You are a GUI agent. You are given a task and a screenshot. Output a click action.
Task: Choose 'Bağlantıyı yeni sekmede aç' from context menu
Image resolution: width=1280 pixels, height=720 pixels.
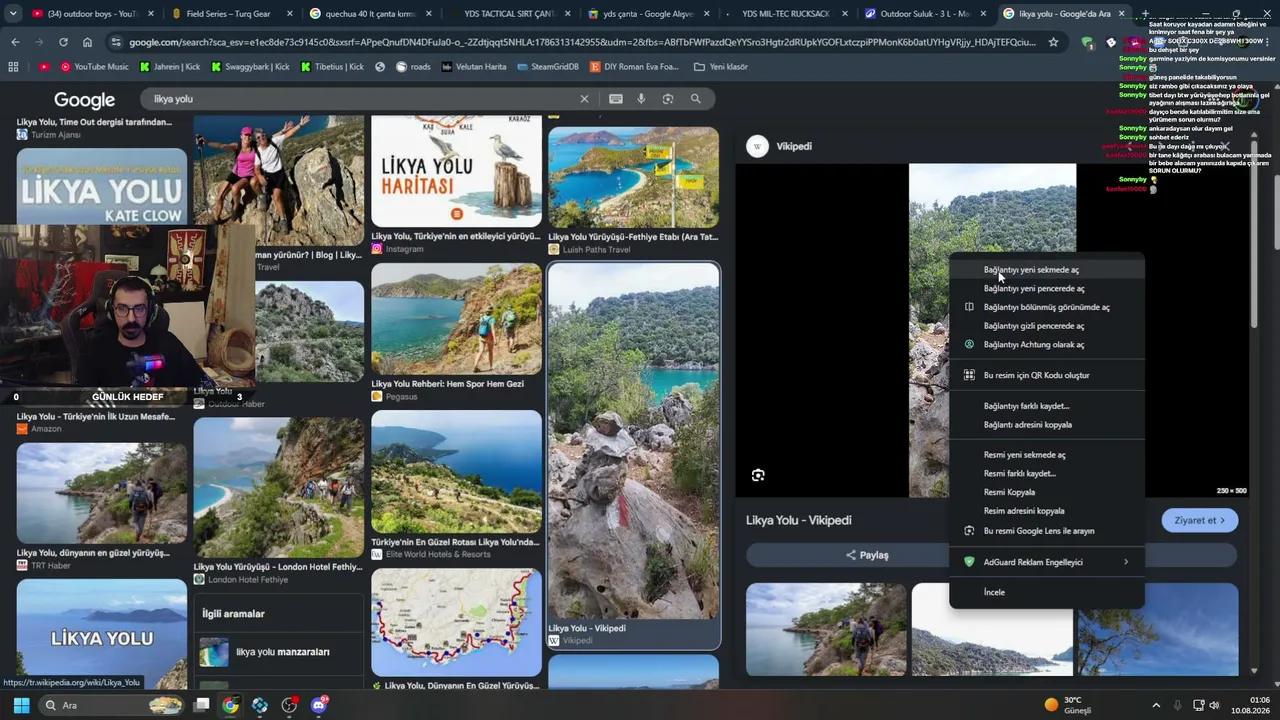(x=1047, y=270)
